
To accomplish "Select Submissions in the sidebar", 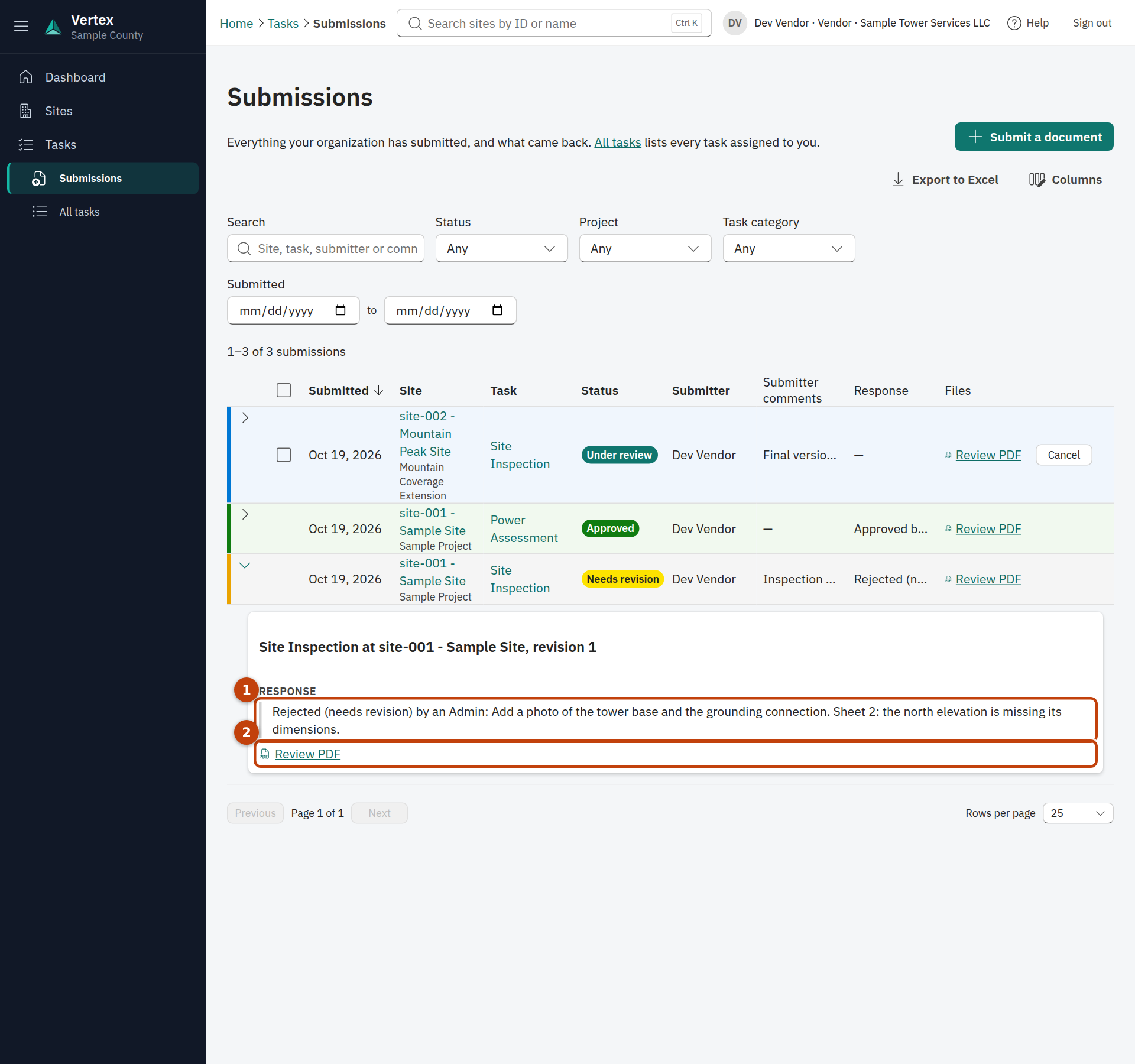I will pos(103,179).
